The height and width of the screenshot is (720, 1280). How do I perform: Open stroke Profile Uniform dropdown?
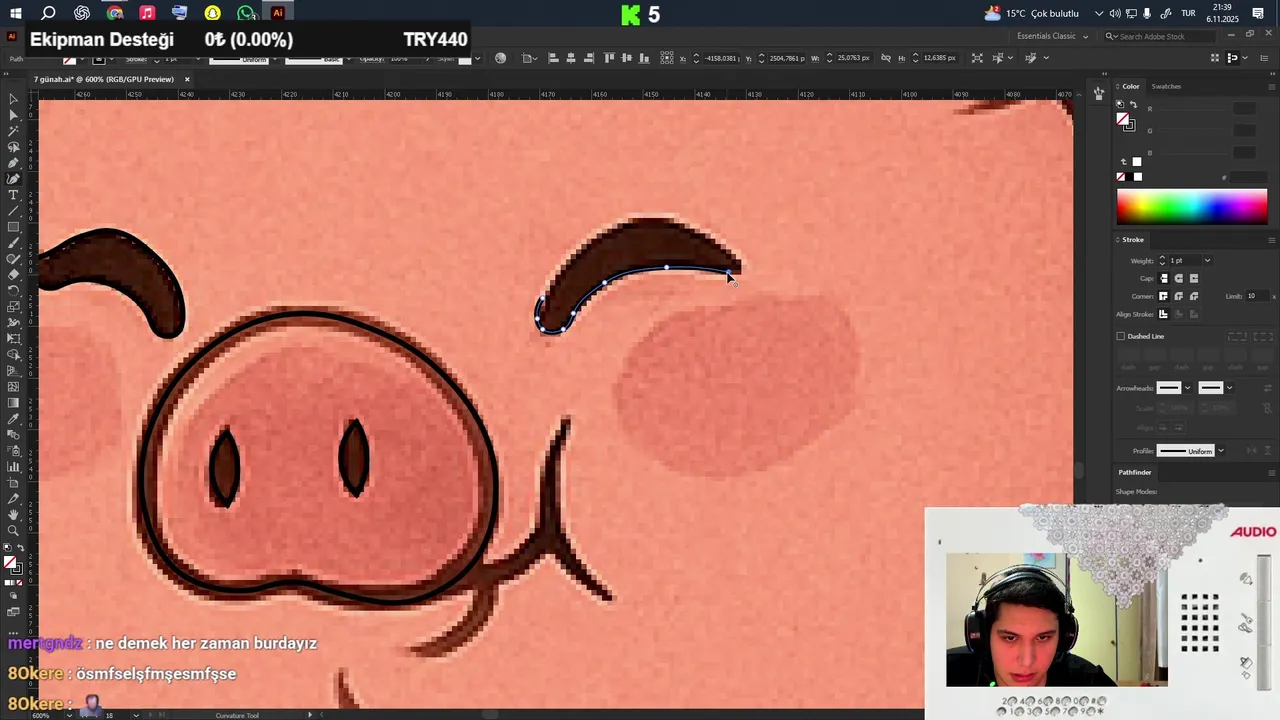coord(1220,451)
